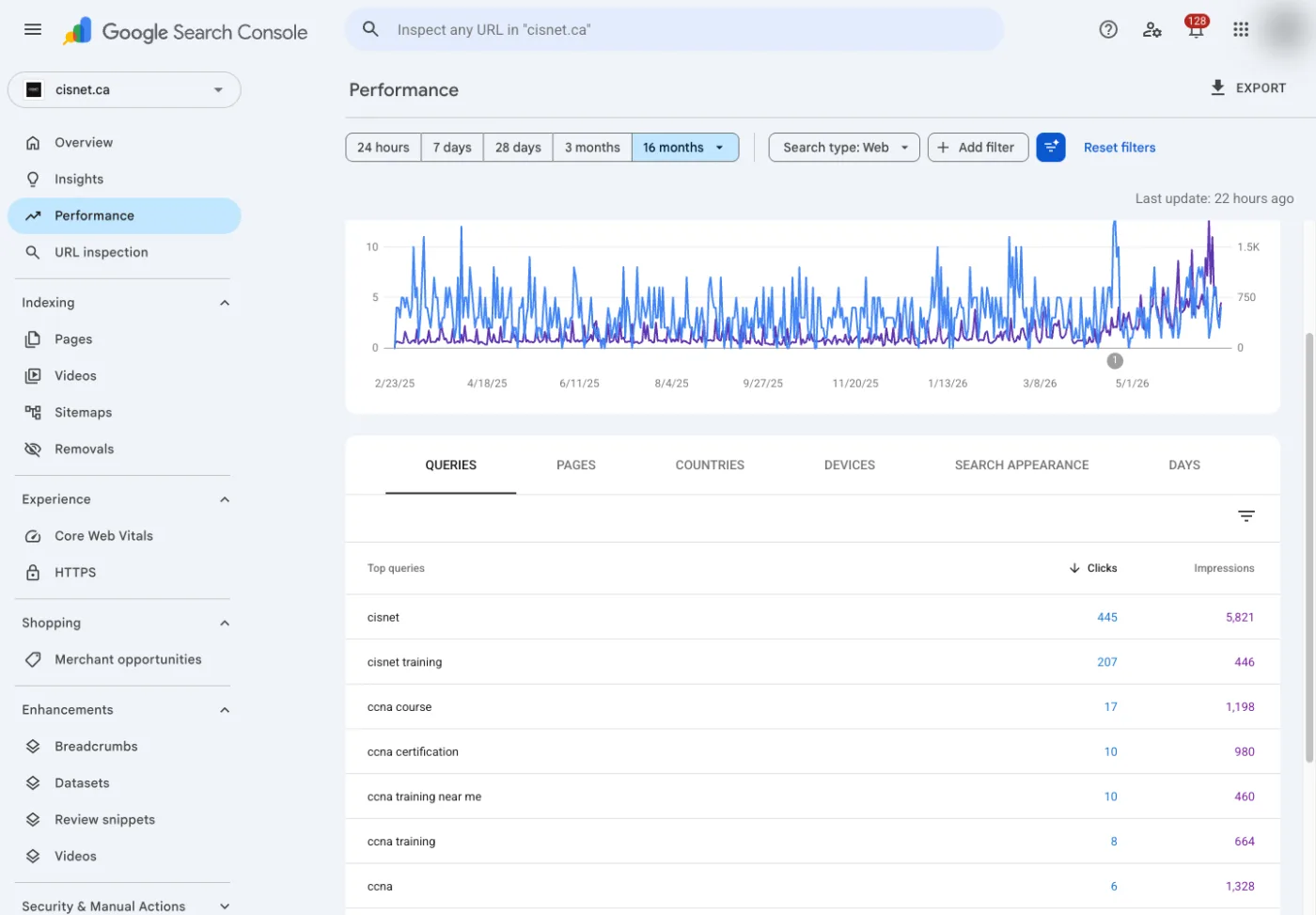
Task: Switch to the Countries tab
Action: (710, 465)
